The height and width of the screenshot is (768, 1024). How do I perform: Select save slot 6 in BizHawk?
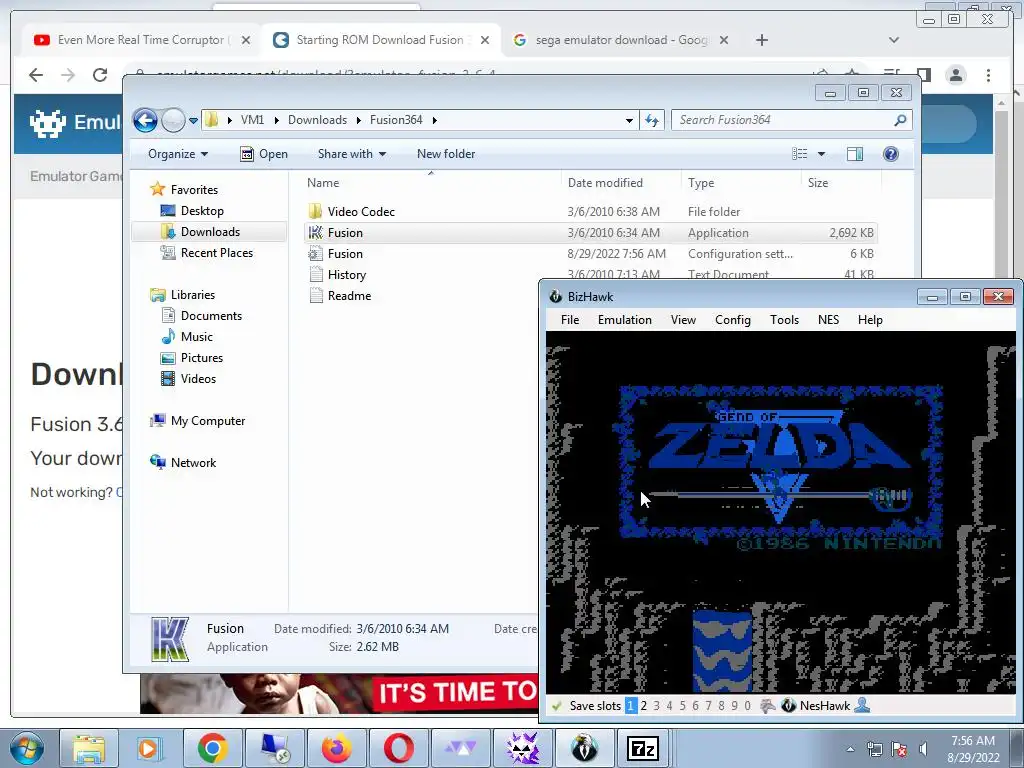click(696, 706)
